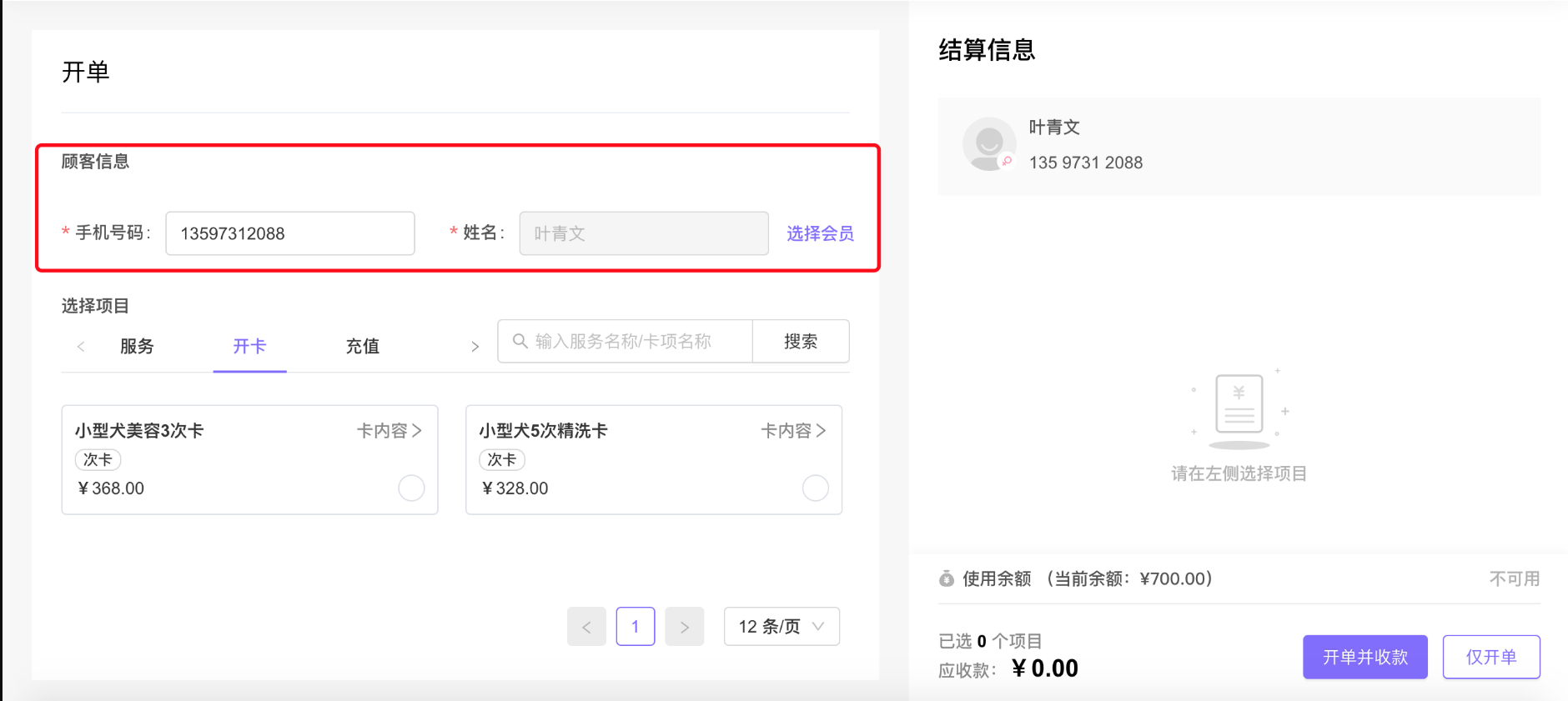Expand 卡内容 for 小型犬美容3次卡
This screenshot has width=1568, height=701.
click(389, 431)
